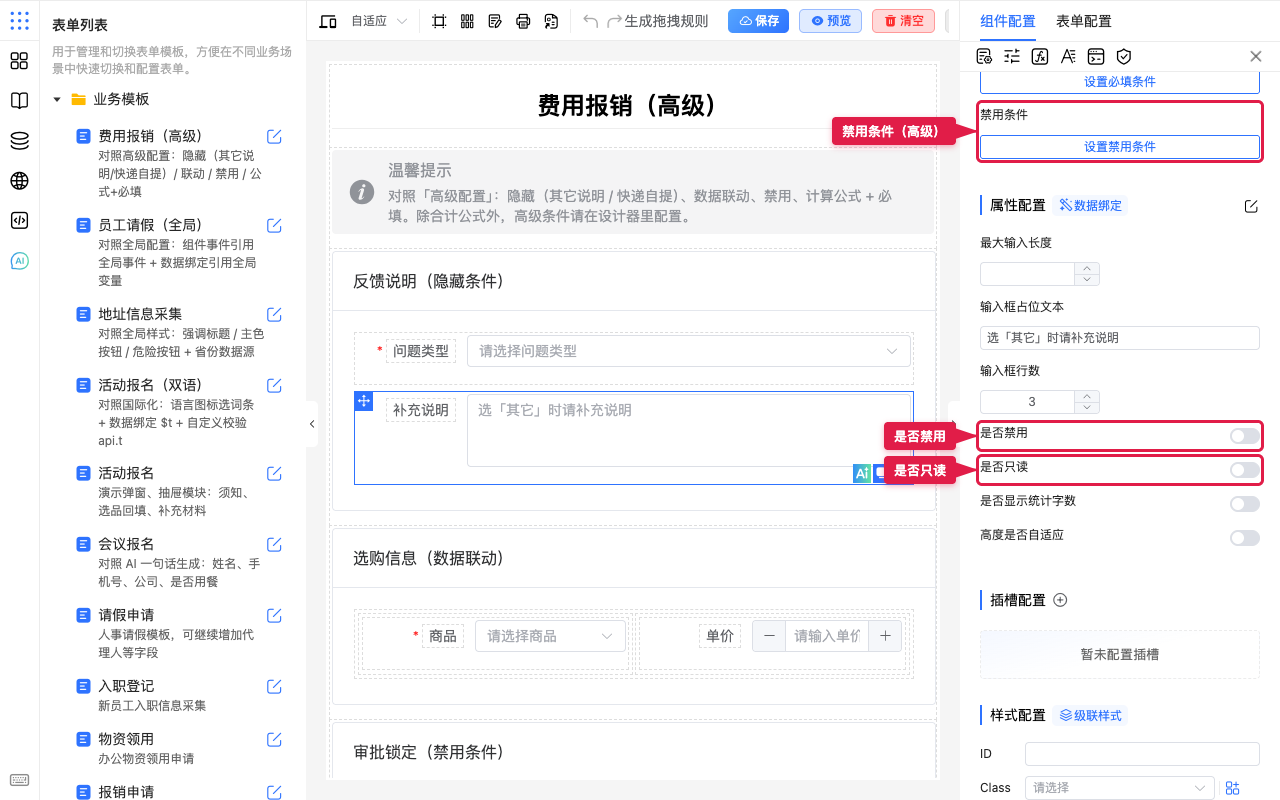This screenshot has height=800, width=1280.
Task: Click the open book icon in sidebar
Action: pos(19,101)
